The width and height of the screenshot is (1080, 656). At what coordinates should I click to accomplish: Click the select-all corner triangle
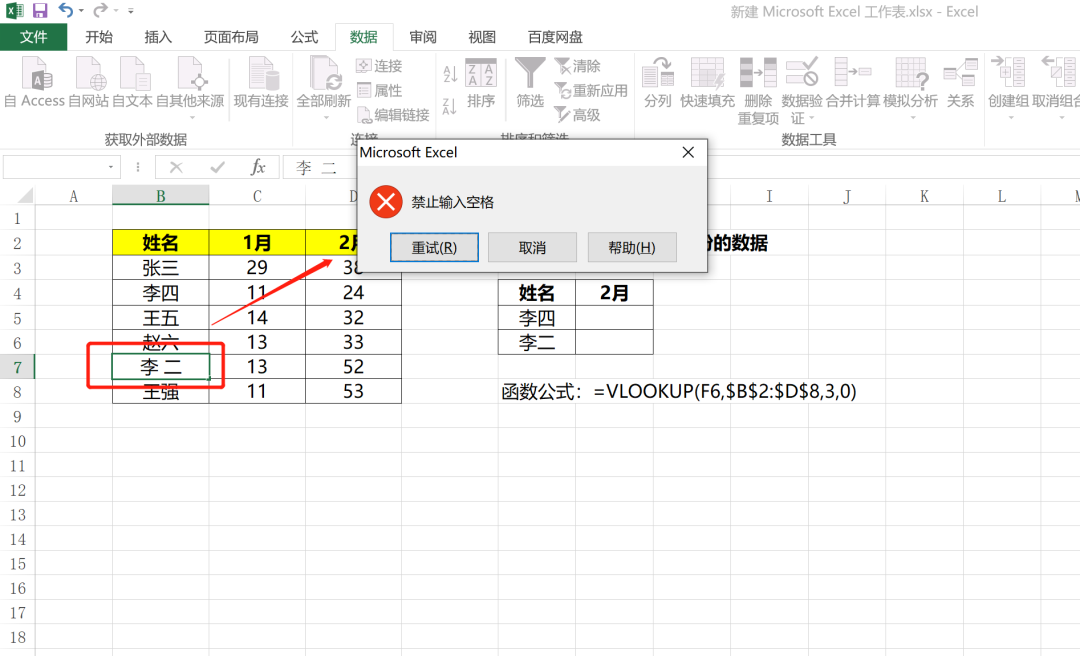pyautogui.click(x=25, y=196)
